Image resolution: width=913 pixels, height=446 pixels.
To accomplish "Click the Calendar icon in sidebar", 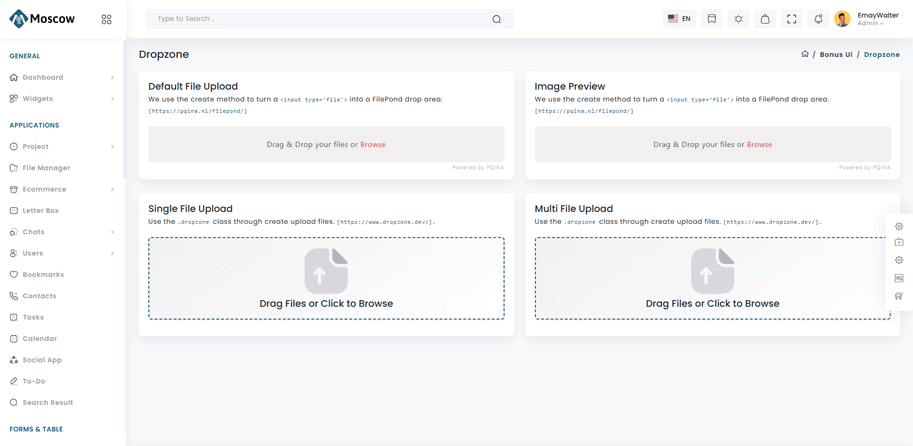I will 14,339.
